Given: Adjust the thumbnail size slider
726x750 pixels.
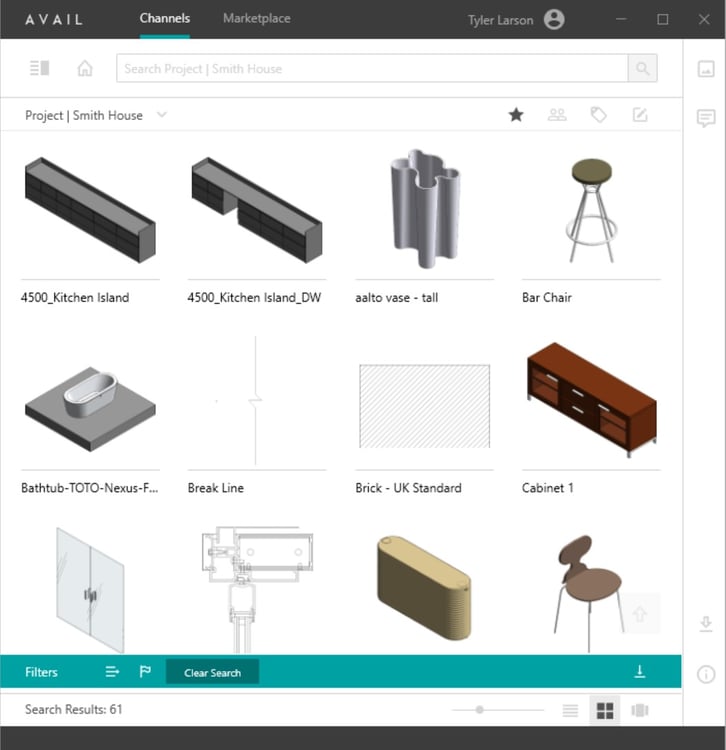Looking at the screenshot, I should pos(480,710).
